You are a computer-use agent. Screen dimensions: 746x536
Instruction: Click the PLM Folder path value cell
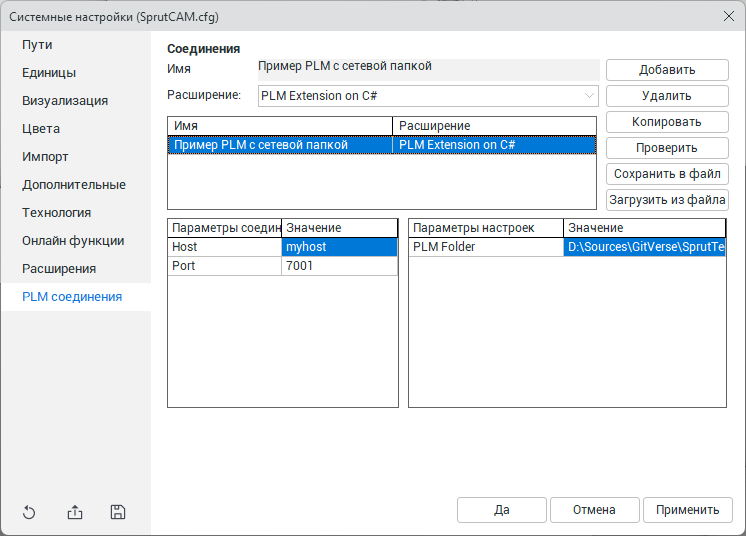pyautogui.click(x=645, y=247)
